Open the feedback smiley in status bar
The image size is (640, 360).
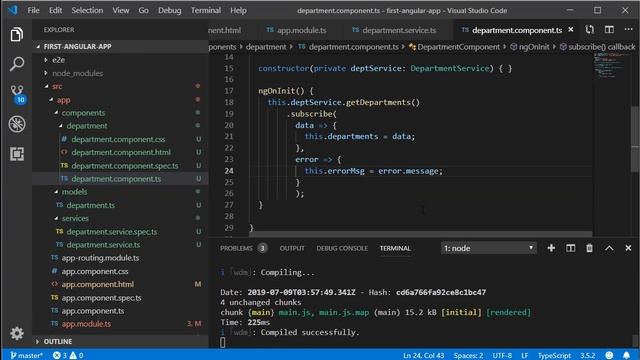pos(609,355)
